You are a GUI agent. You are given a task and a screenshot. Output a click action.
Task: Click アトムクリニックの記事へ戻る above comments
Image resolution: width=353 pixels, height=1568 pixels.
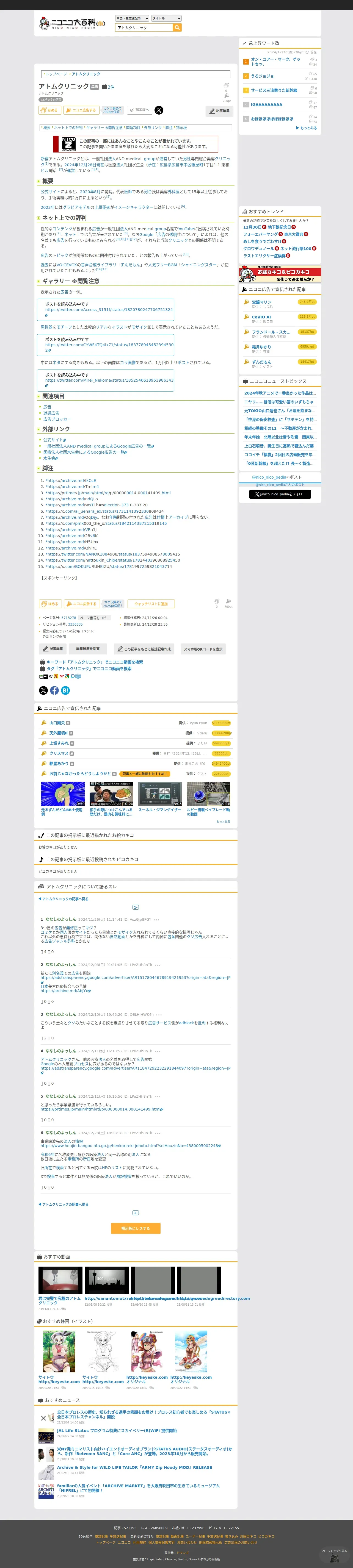64,898
